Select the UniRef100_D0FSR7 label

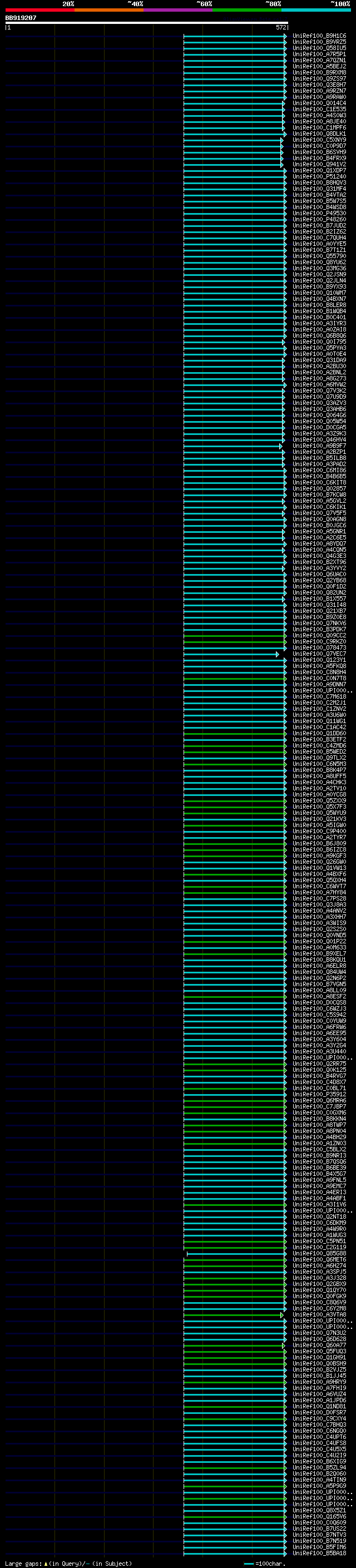319,1412
